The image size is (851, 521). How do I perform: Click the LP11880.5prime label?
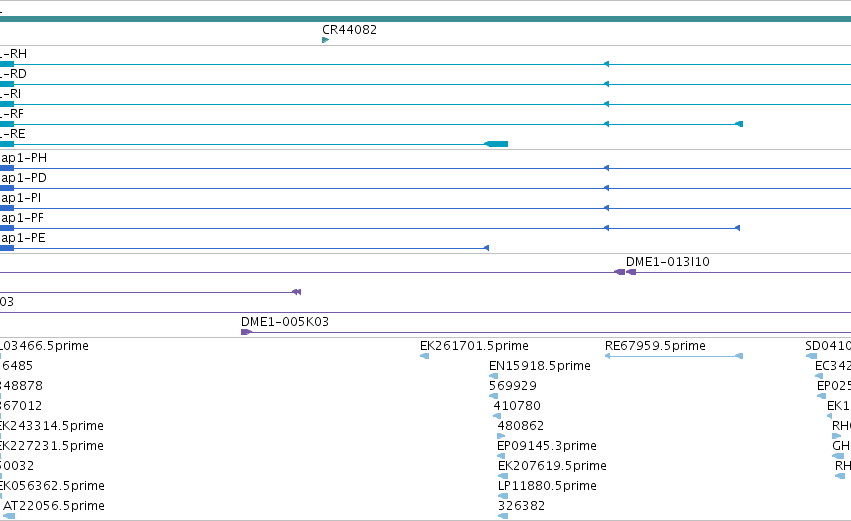(548, 486)
